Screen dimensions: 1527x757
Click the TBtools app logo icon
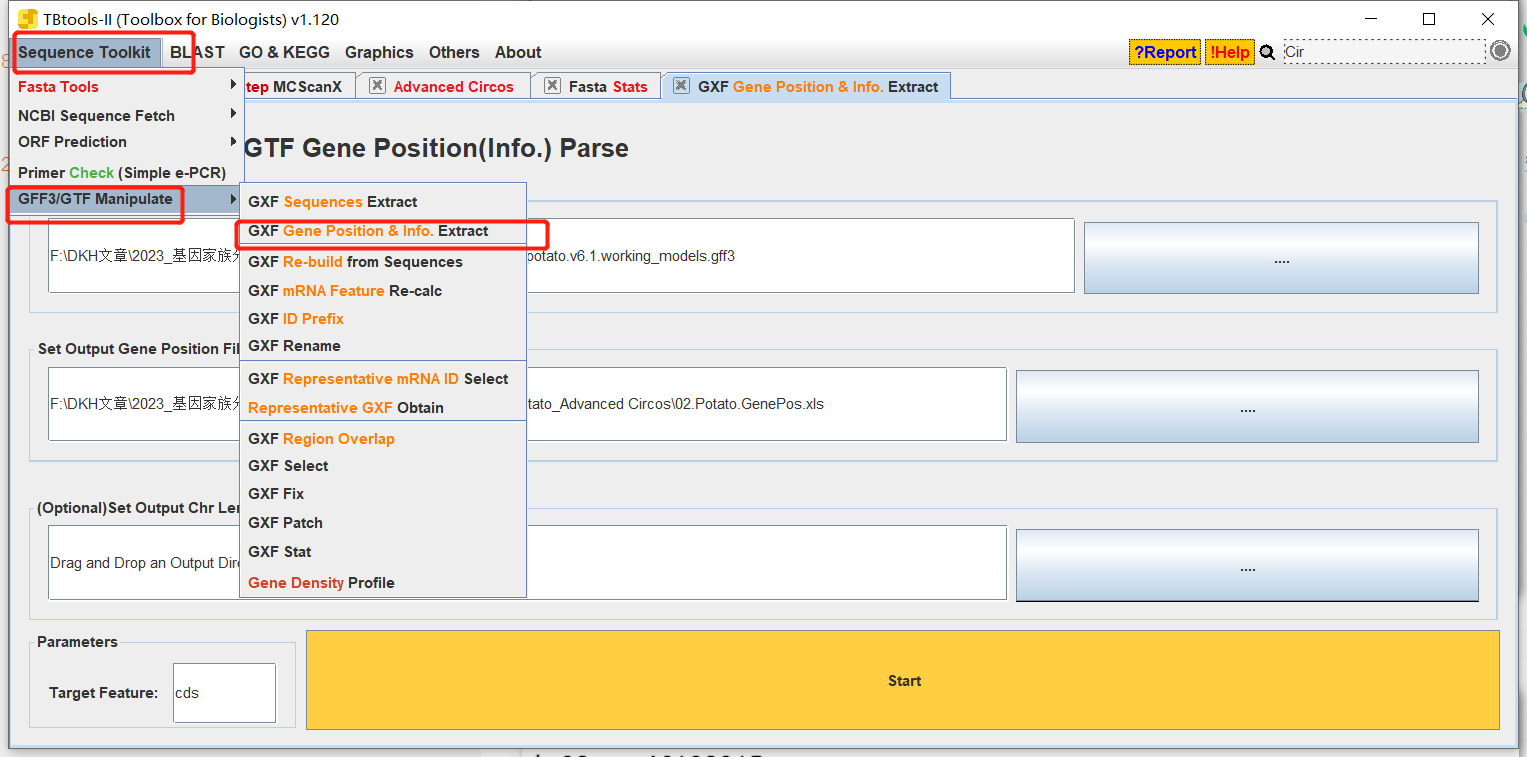pos(28,19)
